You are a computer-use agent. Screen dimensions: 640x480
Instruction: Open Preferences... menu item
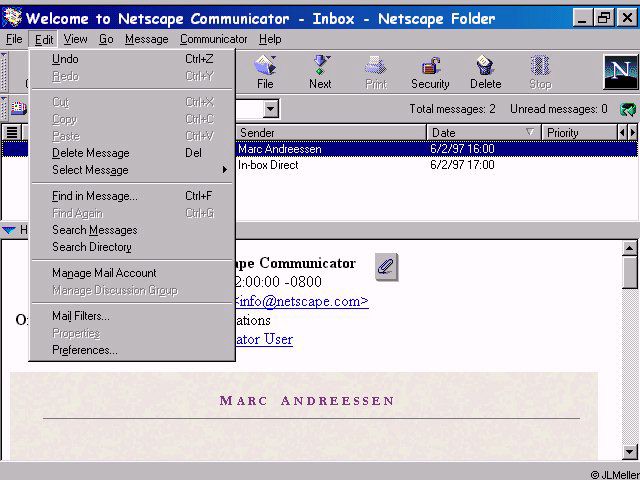pos(132,350)
